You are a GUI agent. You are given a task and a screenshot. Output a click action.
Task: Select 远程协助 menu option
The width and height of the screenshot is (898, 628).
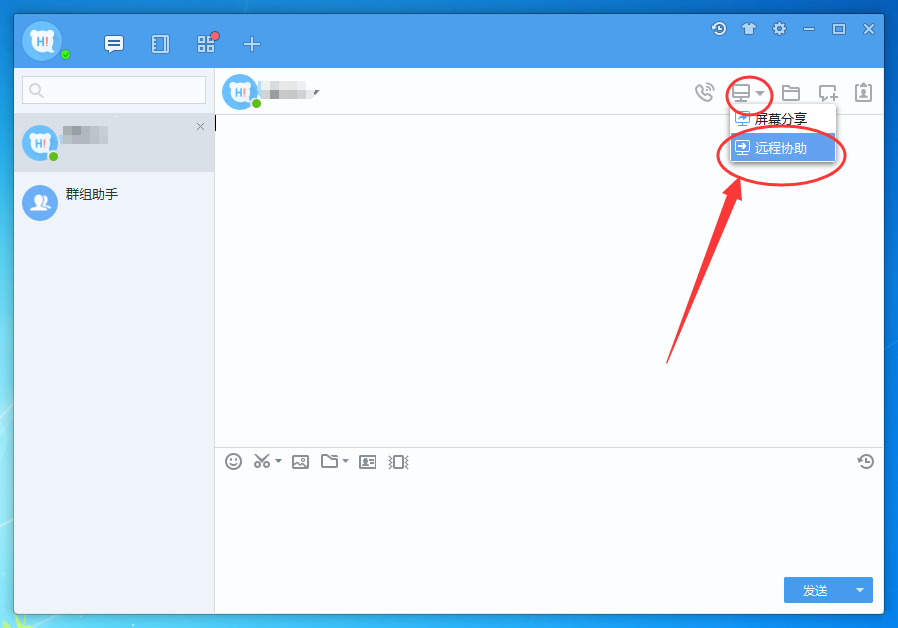782,148
